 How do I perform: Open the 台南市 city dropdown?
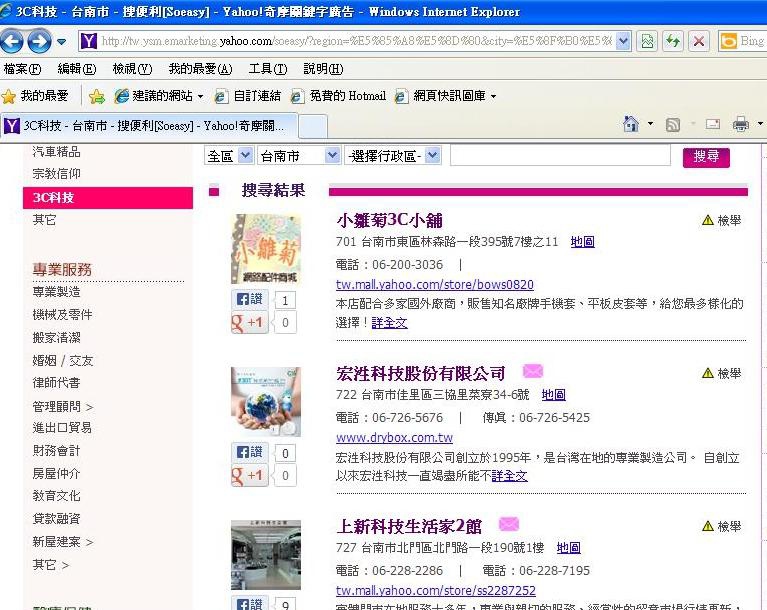click(299, 156)
